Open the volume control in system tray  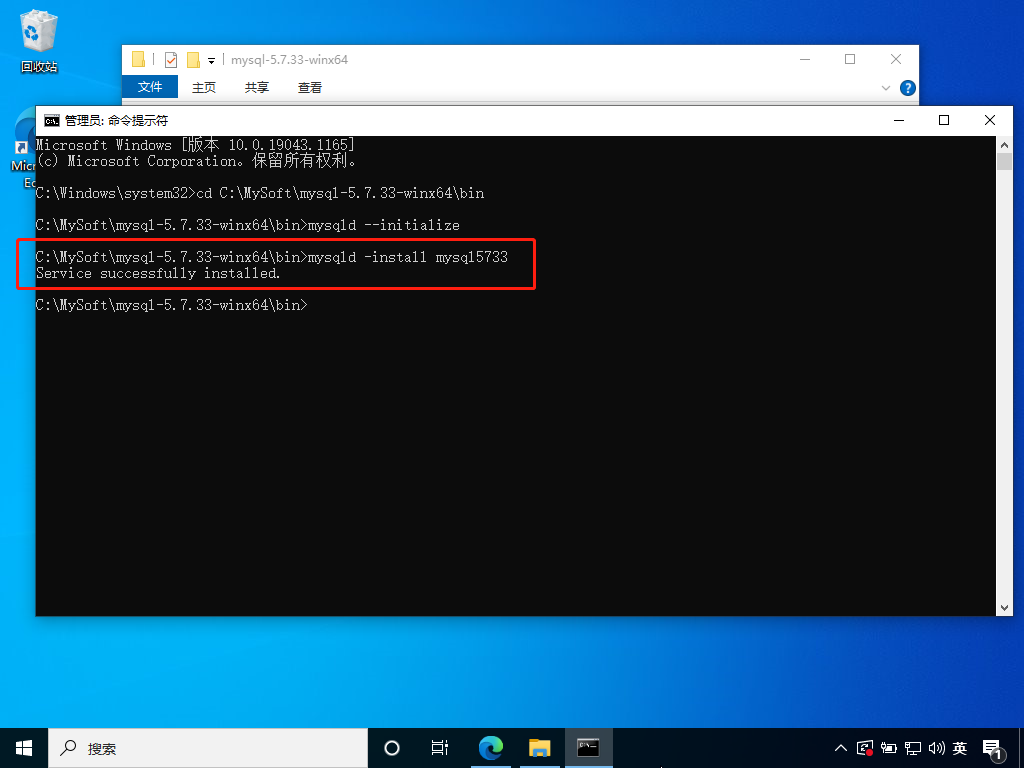pyautogui.click(x=937, y=748)
